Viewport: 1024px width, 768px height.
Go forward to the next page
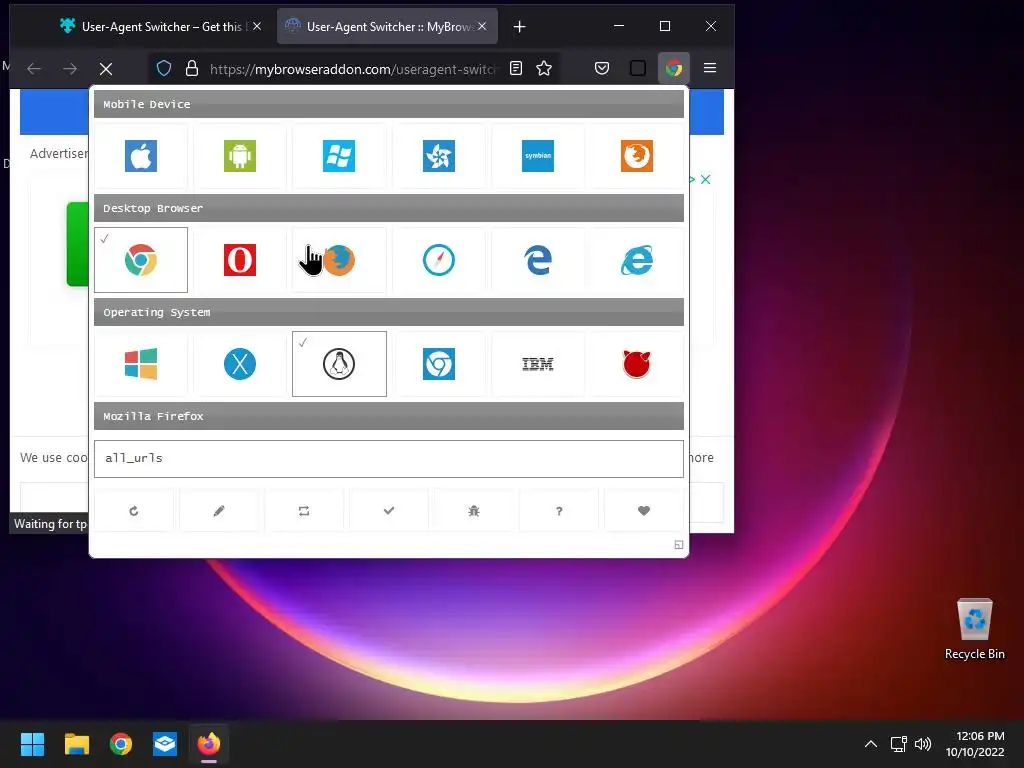[x=70, y=69]
